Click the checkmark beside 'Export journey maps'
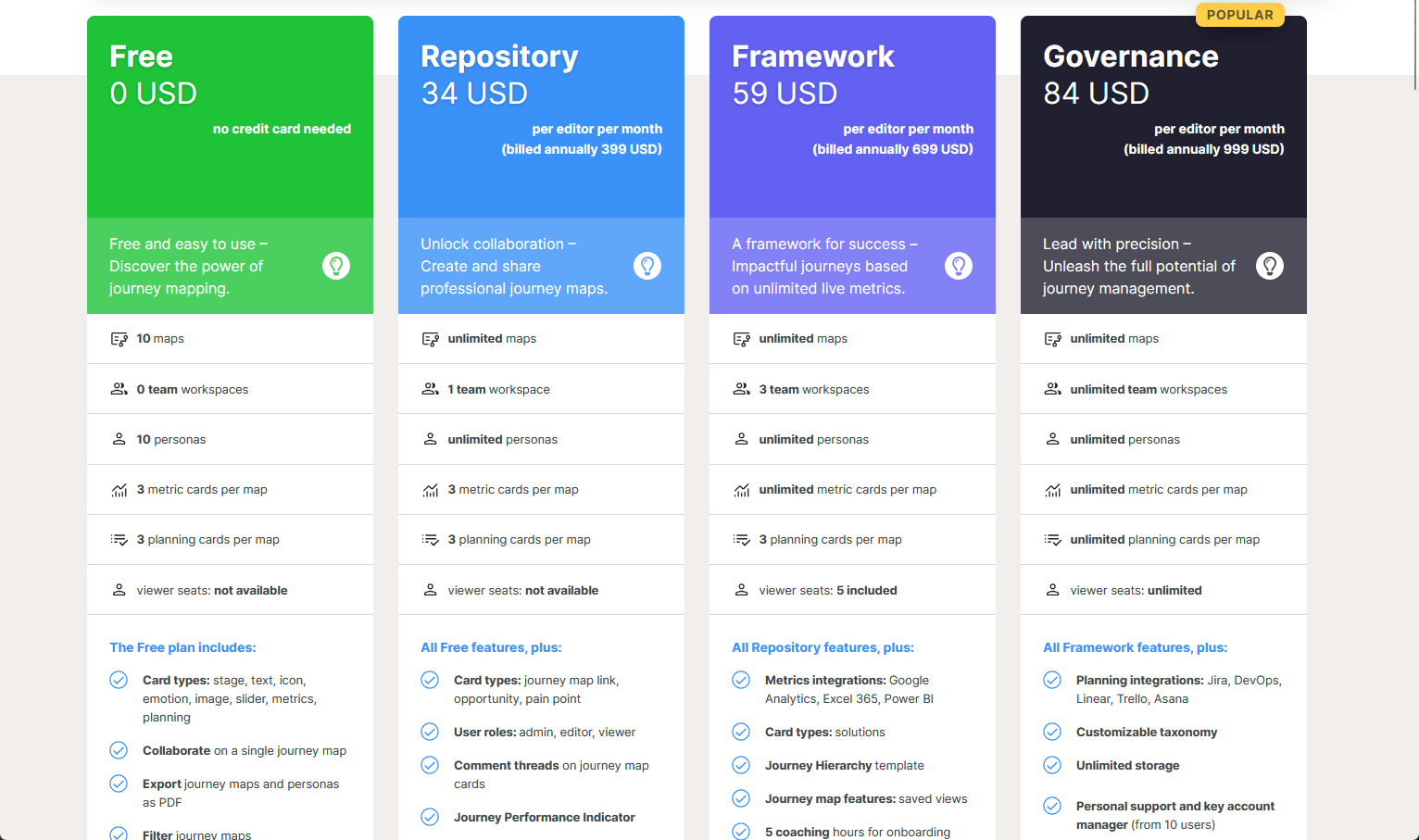 pyautogui.click(x=119, y=784)
